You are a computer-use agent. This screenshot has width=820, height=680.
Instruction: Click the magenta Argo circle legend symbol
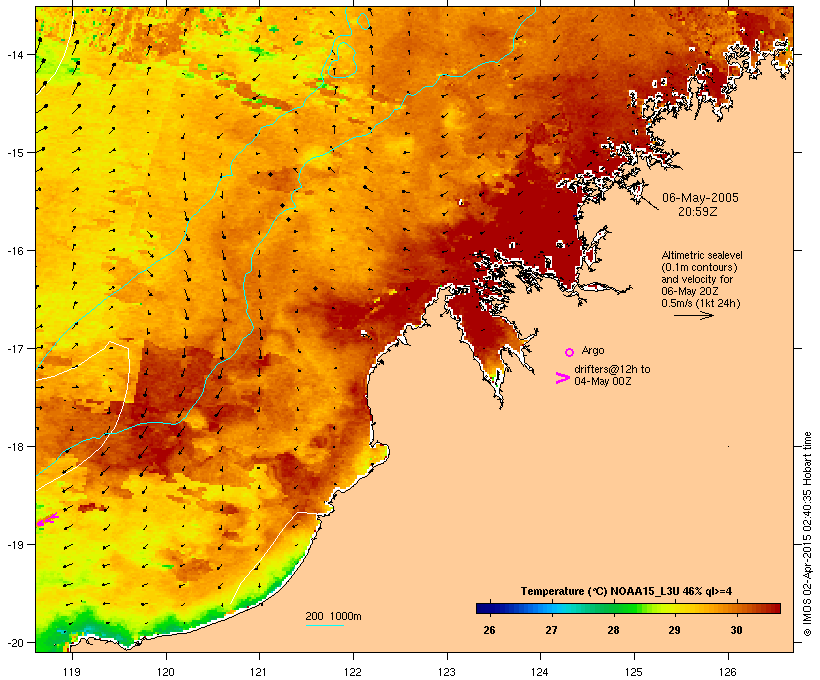click(570, 352)
